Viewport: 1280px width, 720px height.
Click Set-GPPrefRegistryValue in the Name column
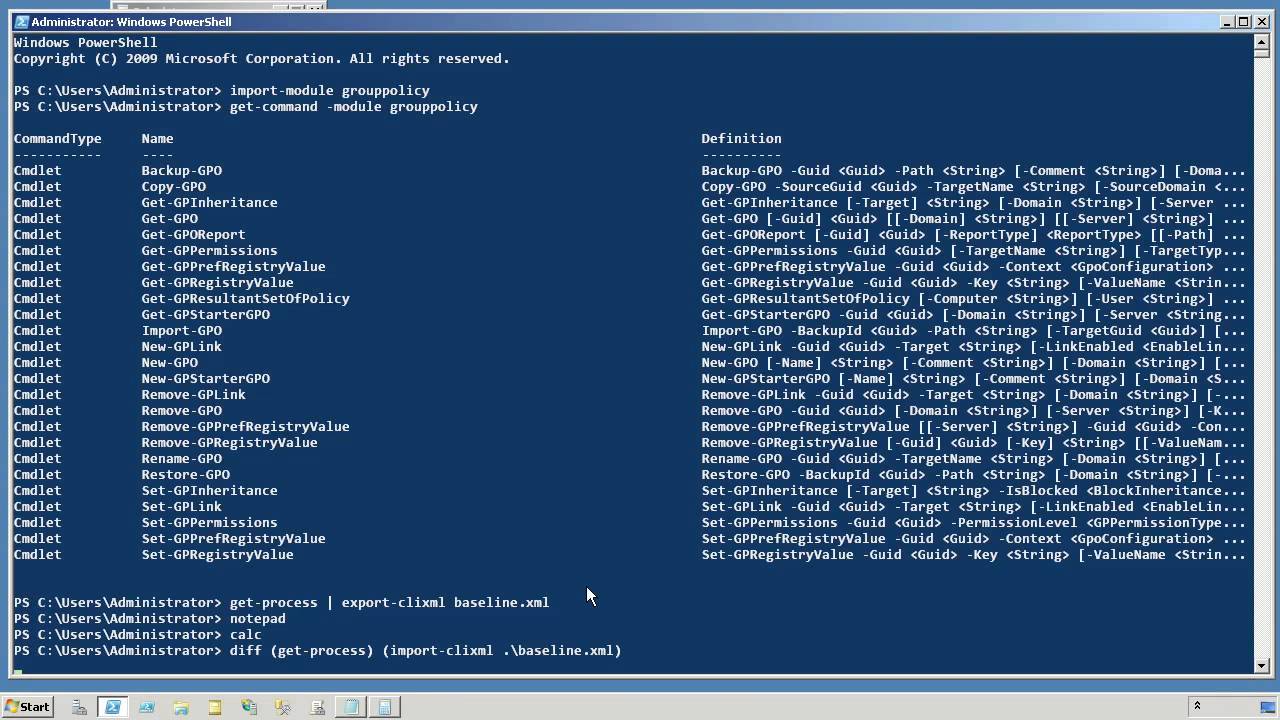[233, 538]
